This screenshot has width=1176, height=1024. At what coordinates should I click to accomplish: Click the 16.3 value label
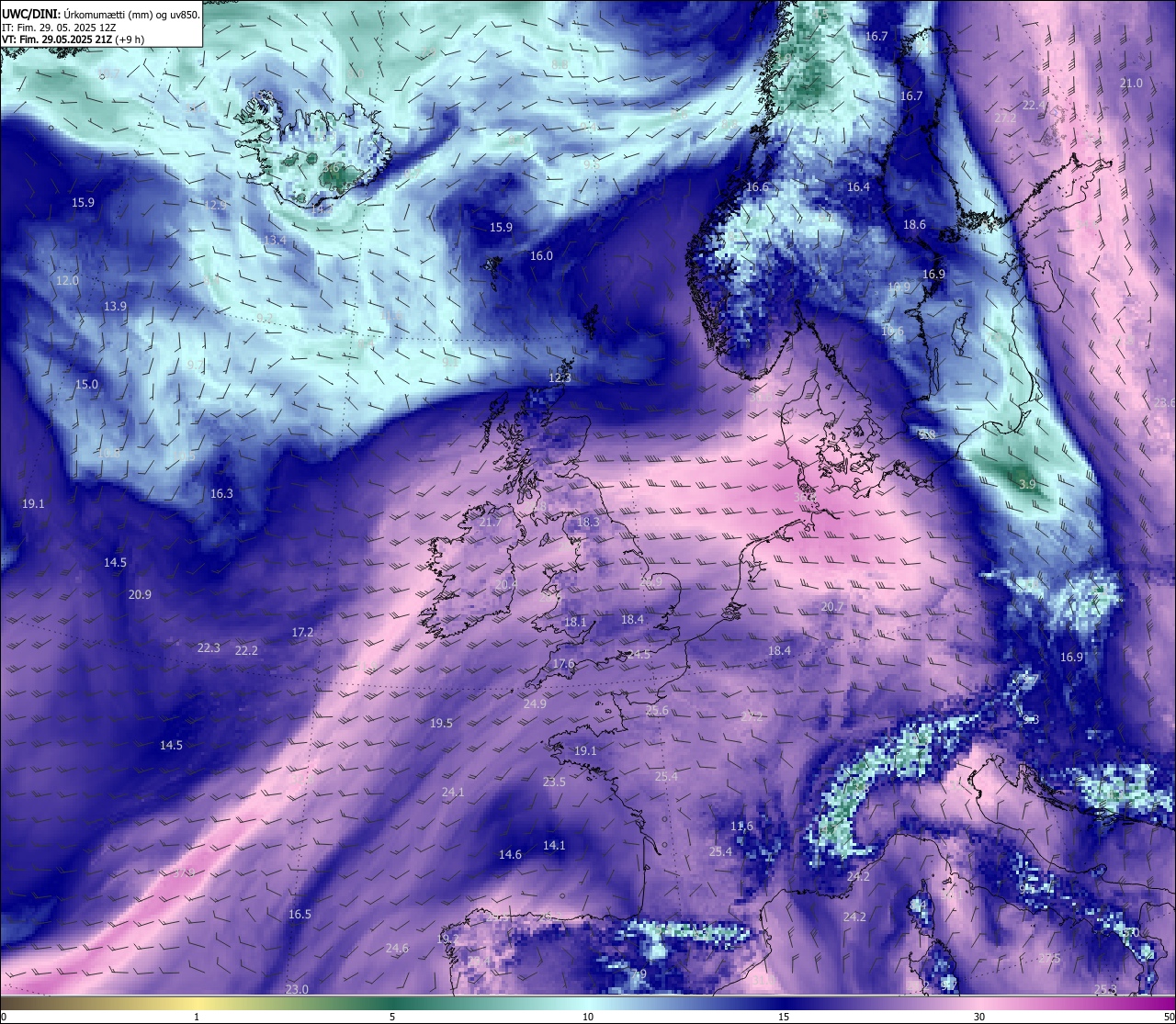point(221,494)
